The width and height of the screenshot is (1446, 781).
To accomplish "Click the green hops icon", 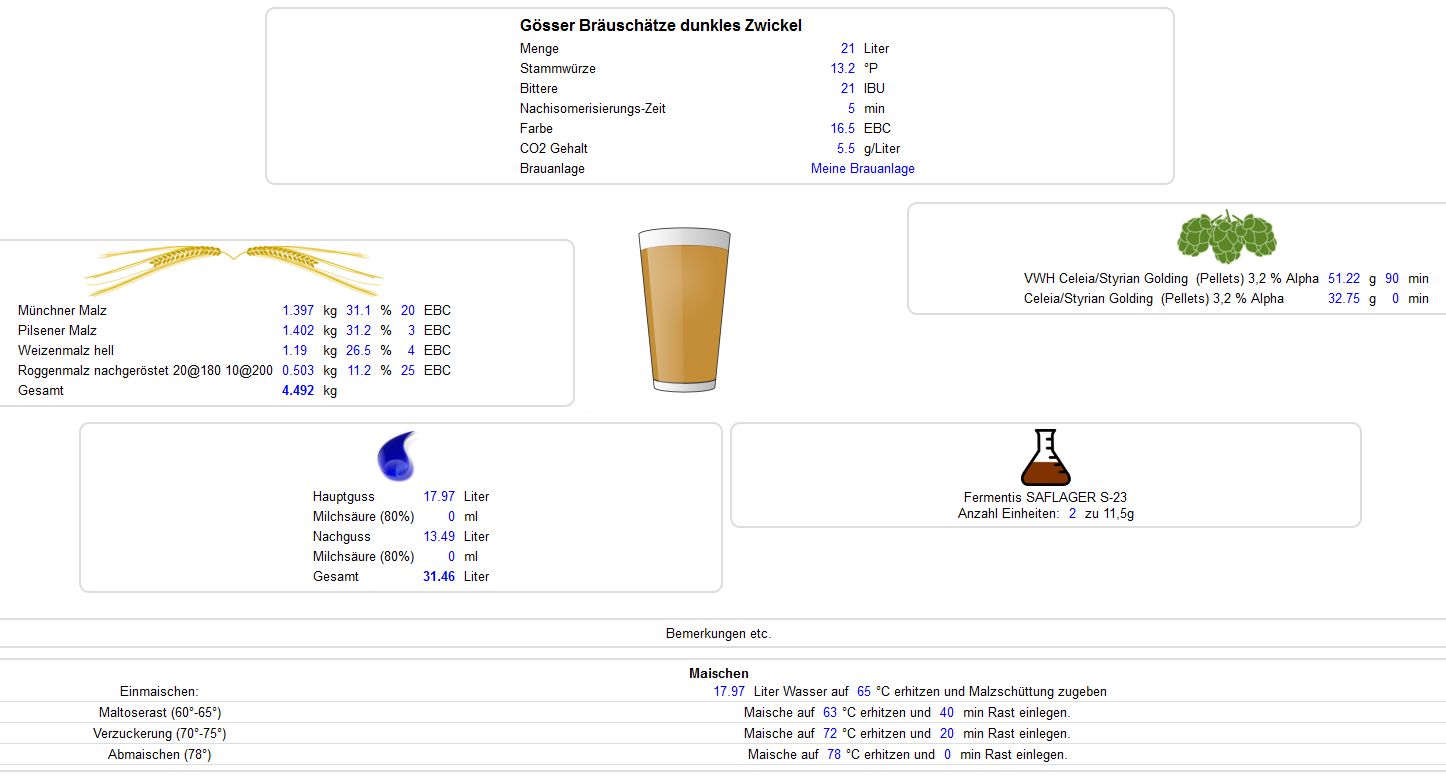I will pyautogui.click(x=1226, y=237).
